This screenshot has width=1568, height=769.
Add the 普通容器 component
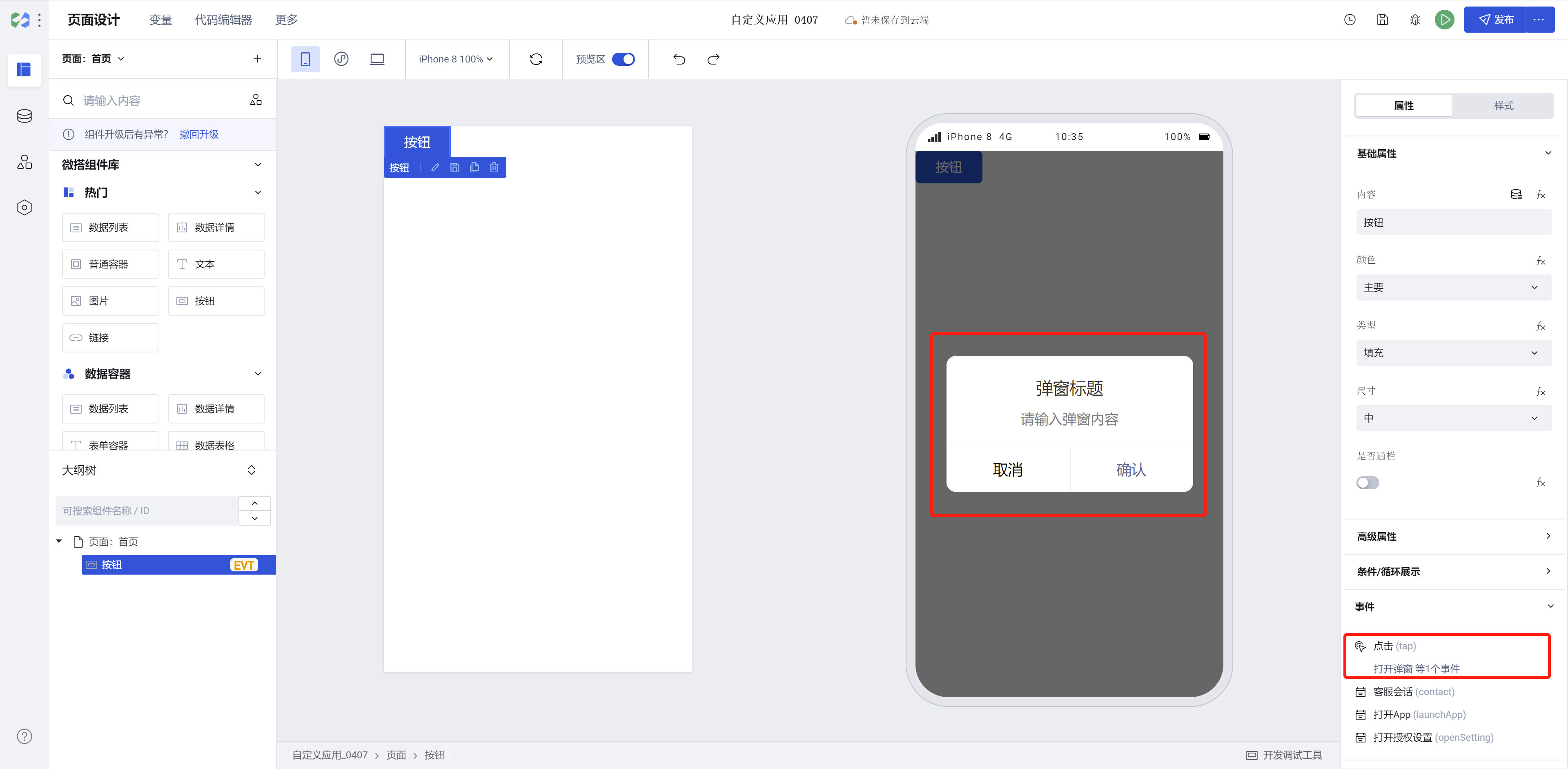tap(110, 264)
